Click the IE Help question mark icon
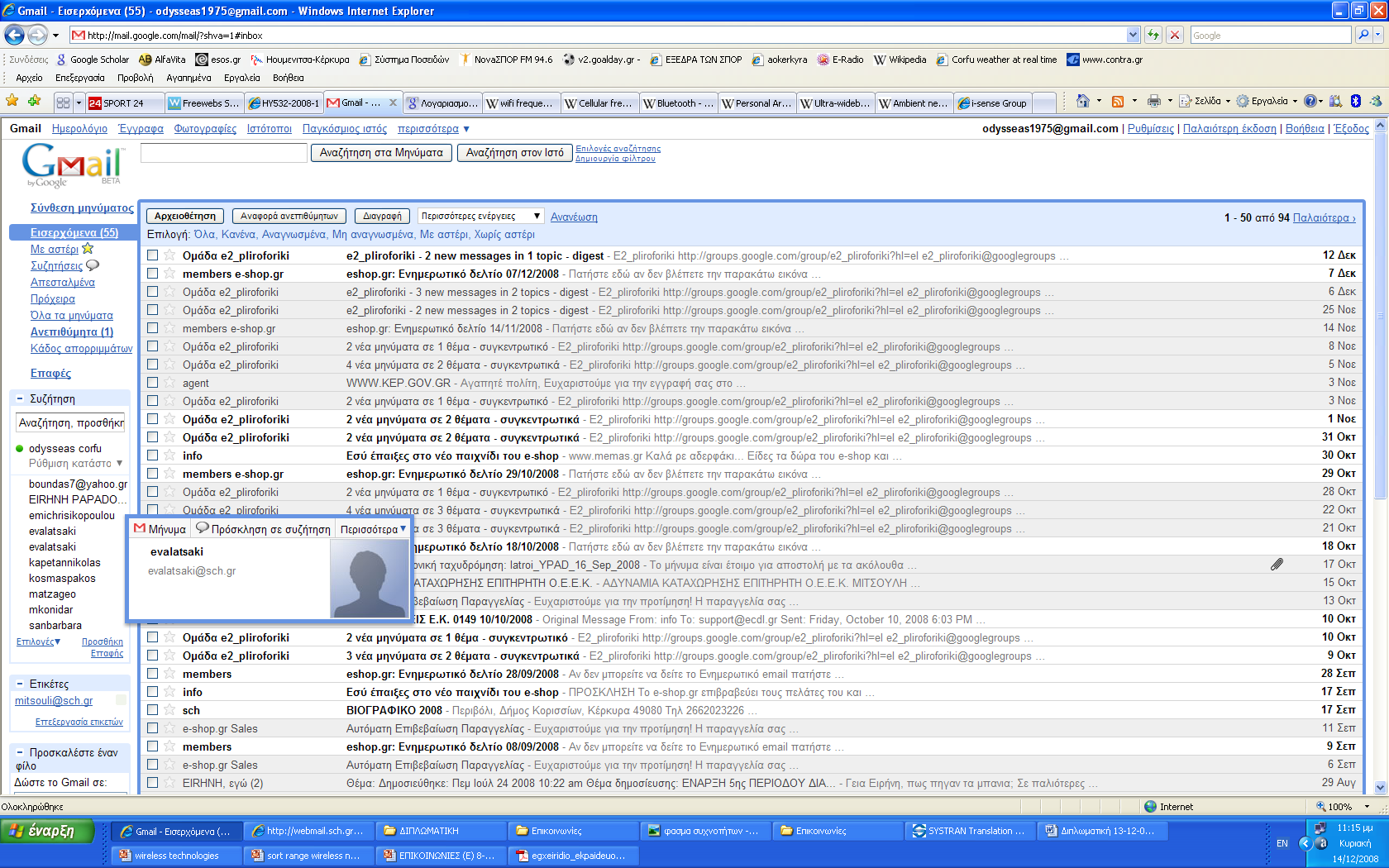 [x=1310, y=101]
